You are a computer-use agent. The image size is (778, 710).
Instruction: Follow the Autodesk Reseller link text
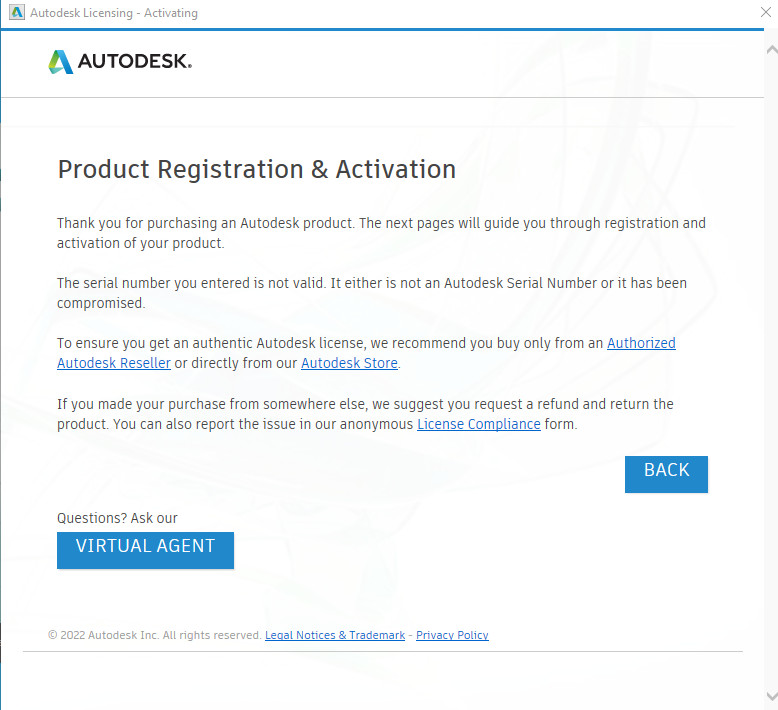(x=114, y=363)
